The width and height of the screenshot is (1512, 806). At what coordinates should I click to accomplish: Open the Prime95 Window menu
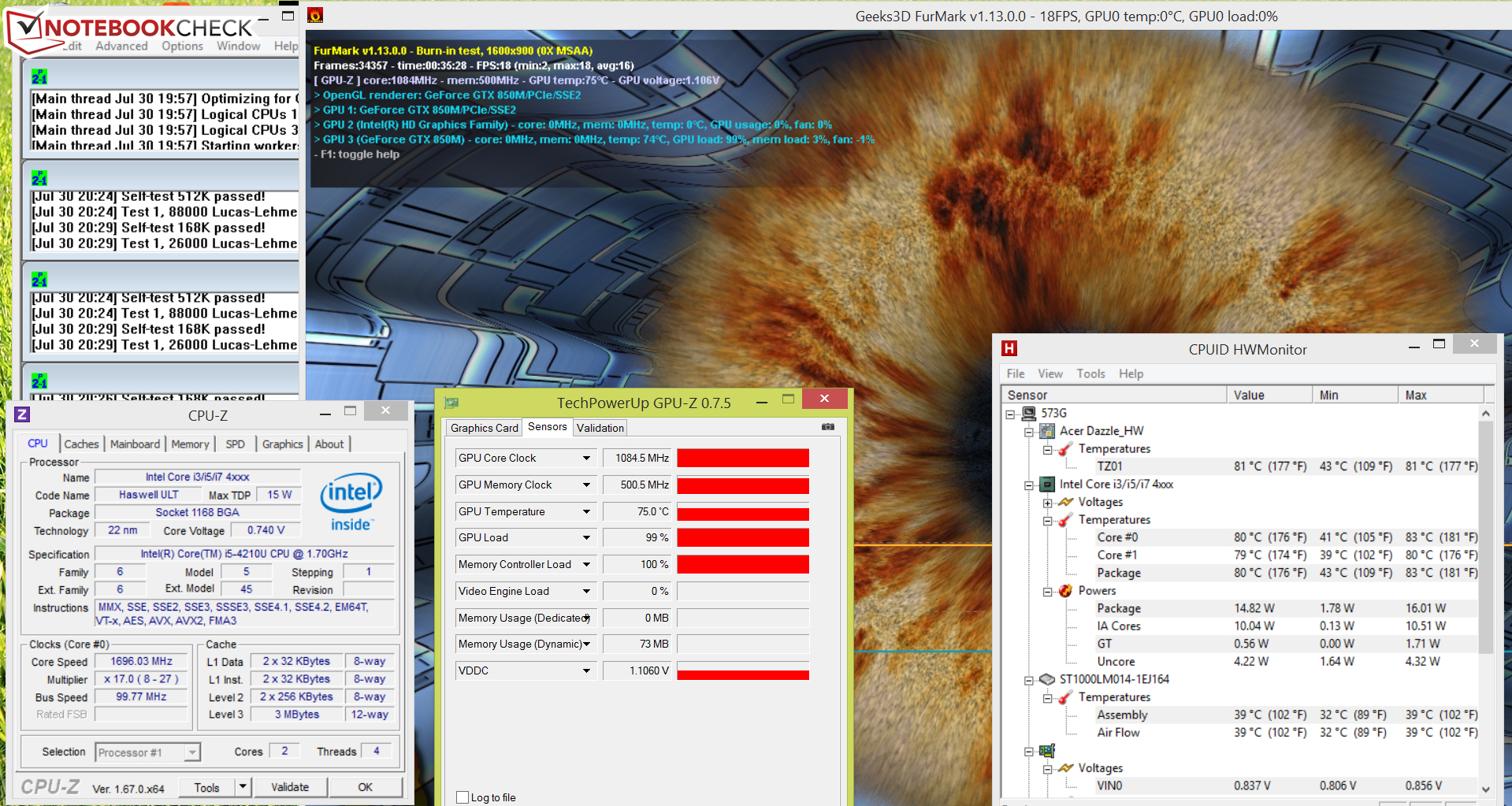click(x=238, y=46)
